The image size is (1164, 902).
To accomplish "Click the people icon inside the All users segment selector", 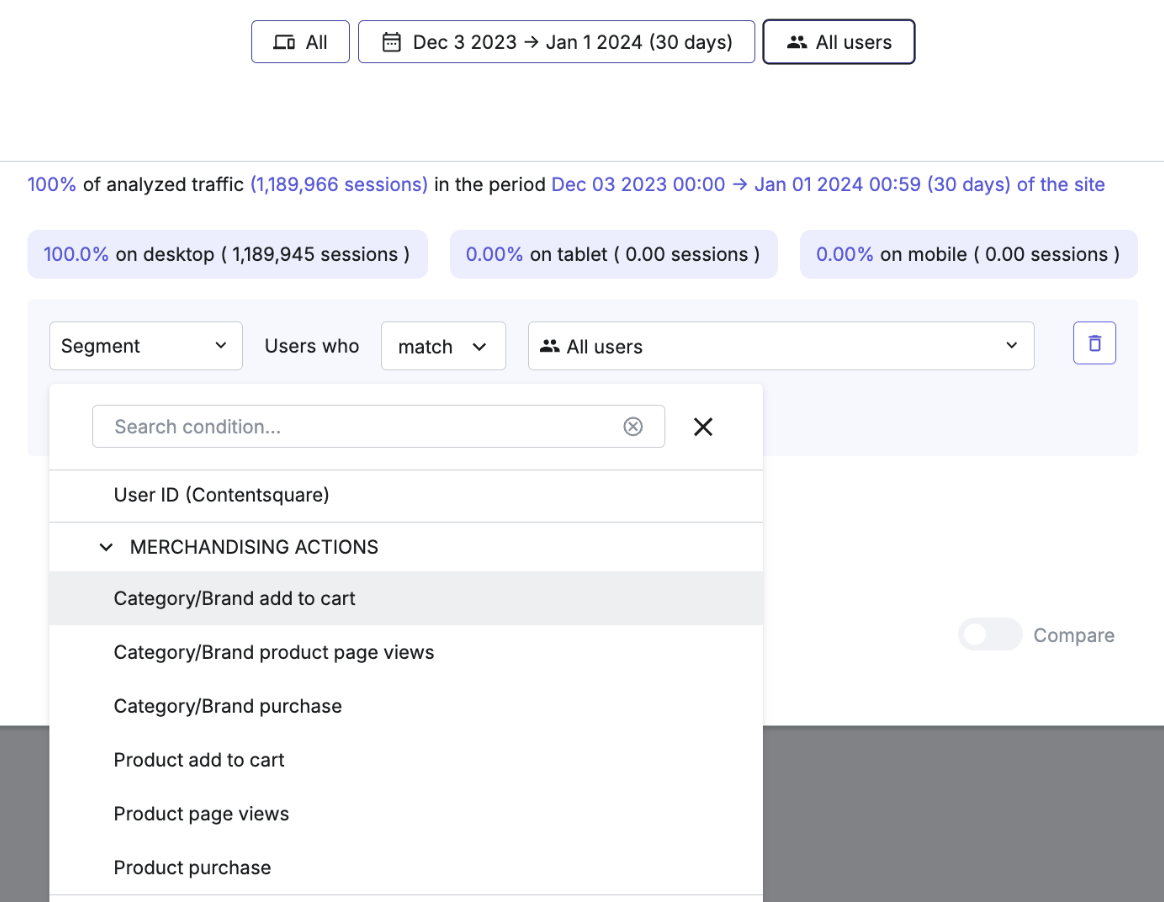I will tap(551, 345).
